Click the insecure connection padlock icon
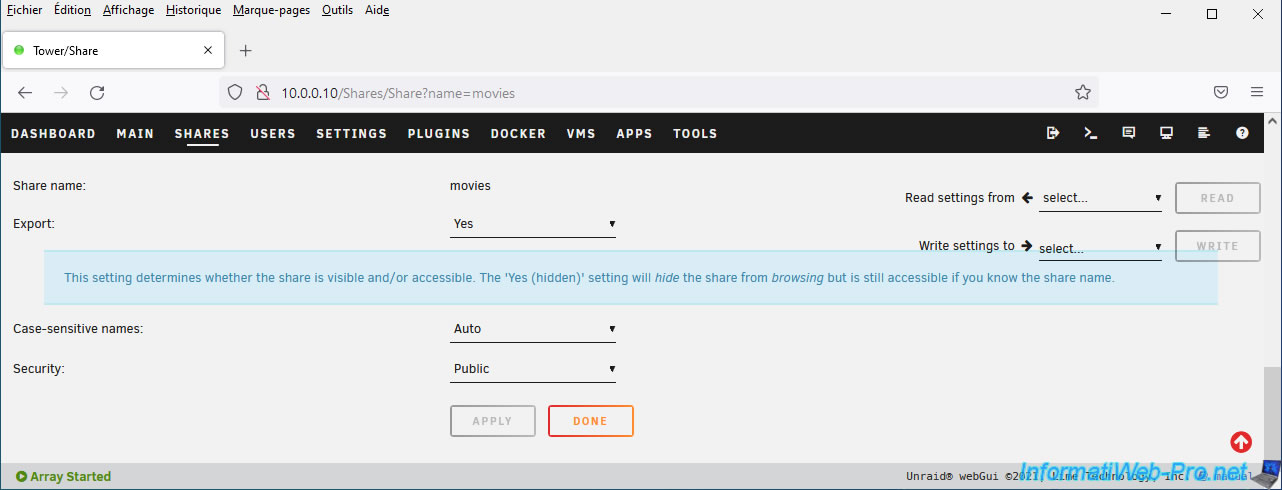Screen dimensions: 1282x490 262,92
